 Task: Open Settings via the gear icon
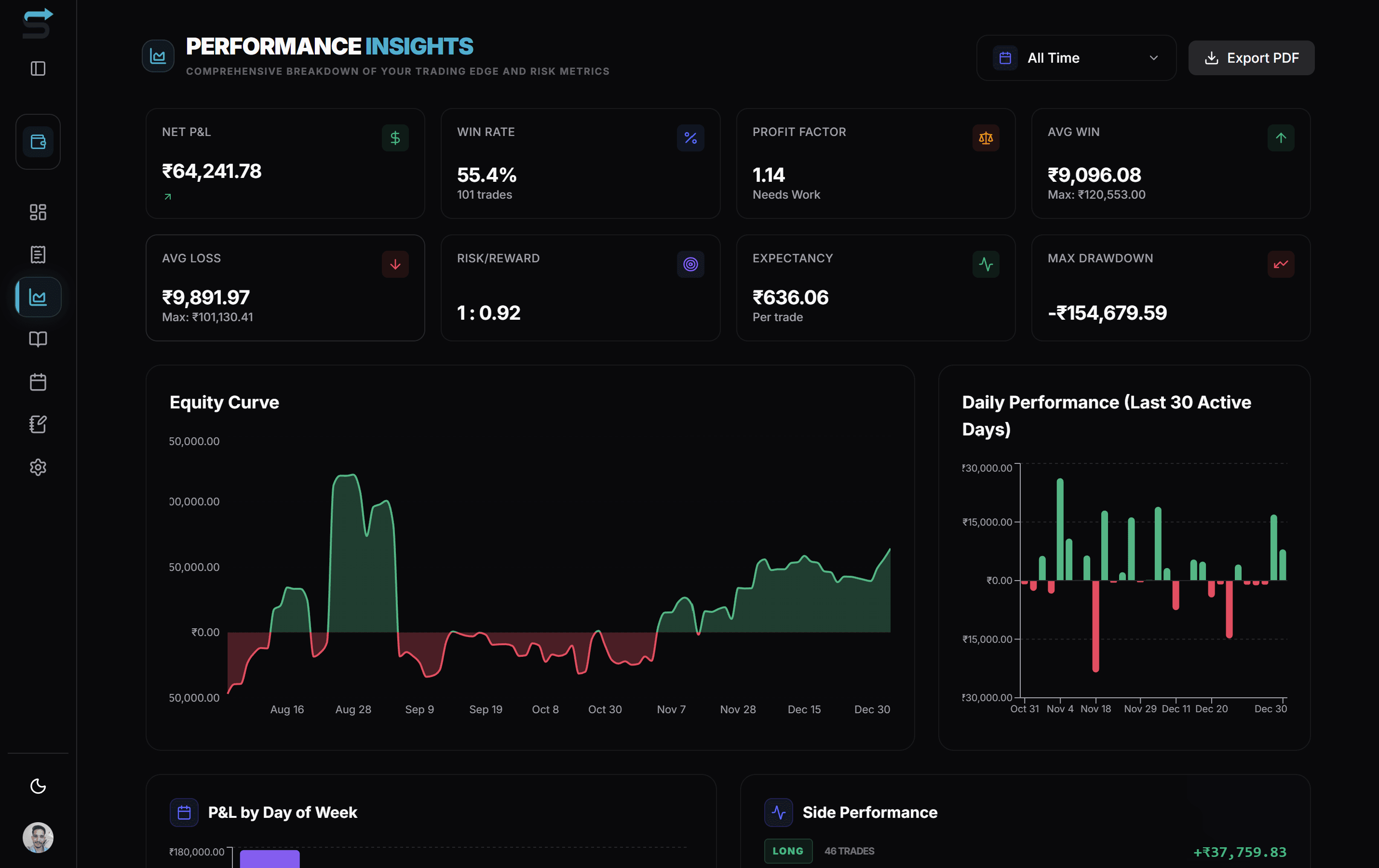[x=38, y=467]
